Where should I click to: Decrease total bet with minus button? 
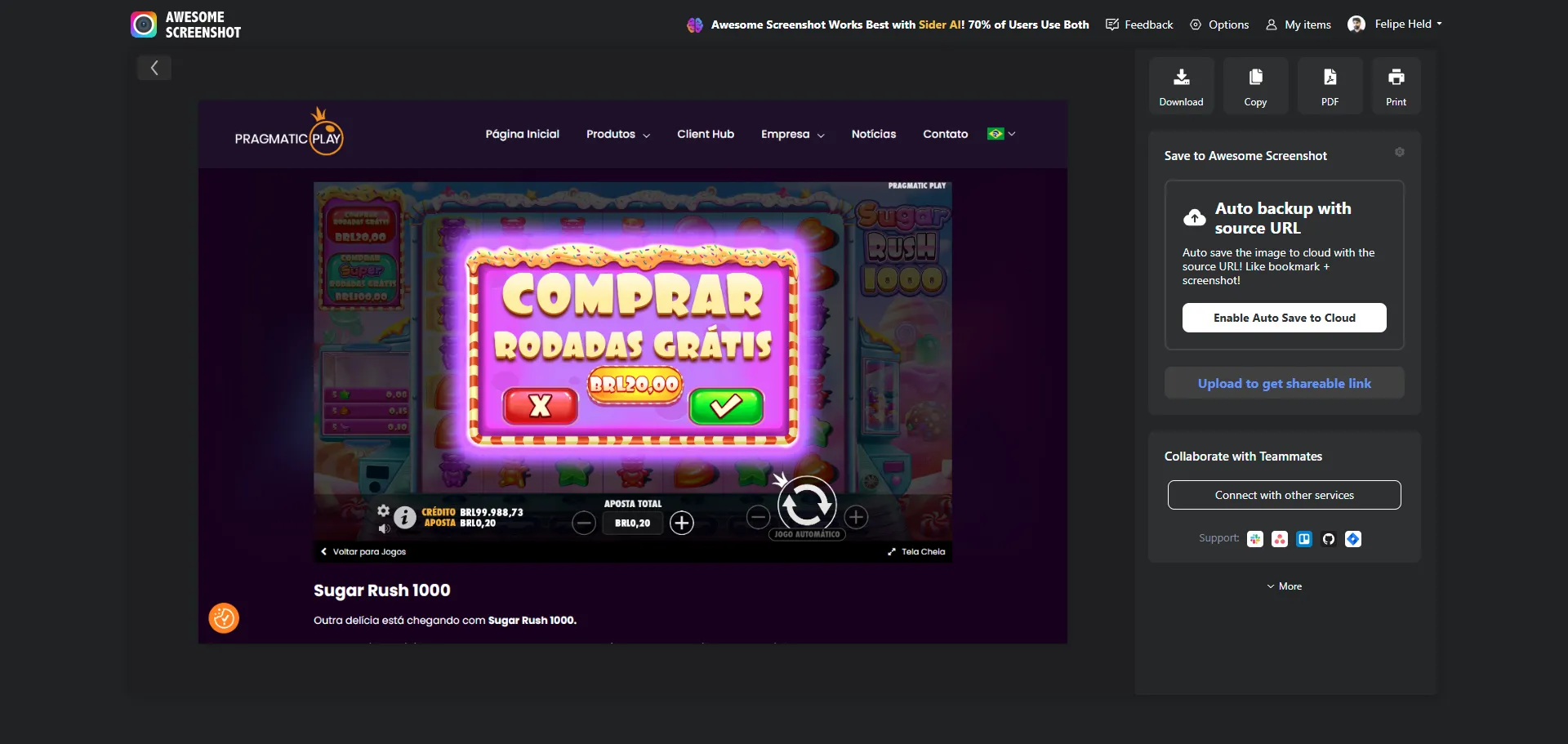tap(584, 523)
